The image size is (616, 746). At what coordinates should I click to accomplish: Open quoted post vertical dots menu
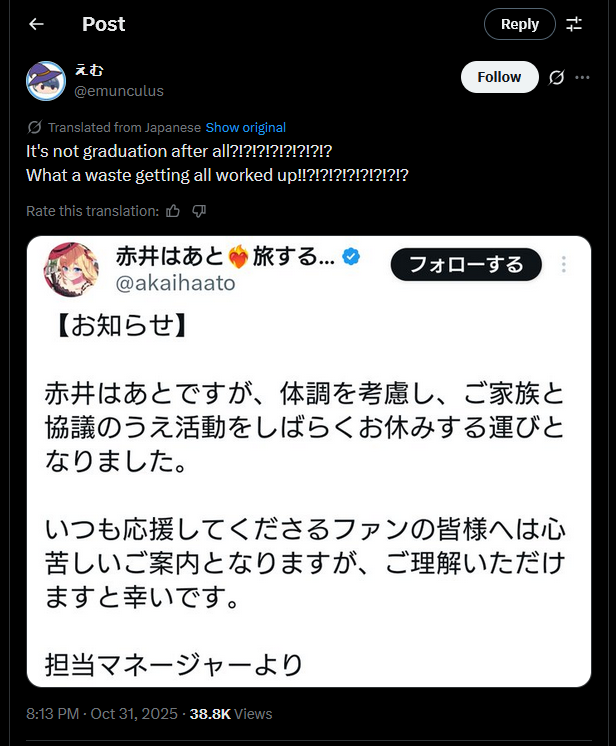pos(564,264)
